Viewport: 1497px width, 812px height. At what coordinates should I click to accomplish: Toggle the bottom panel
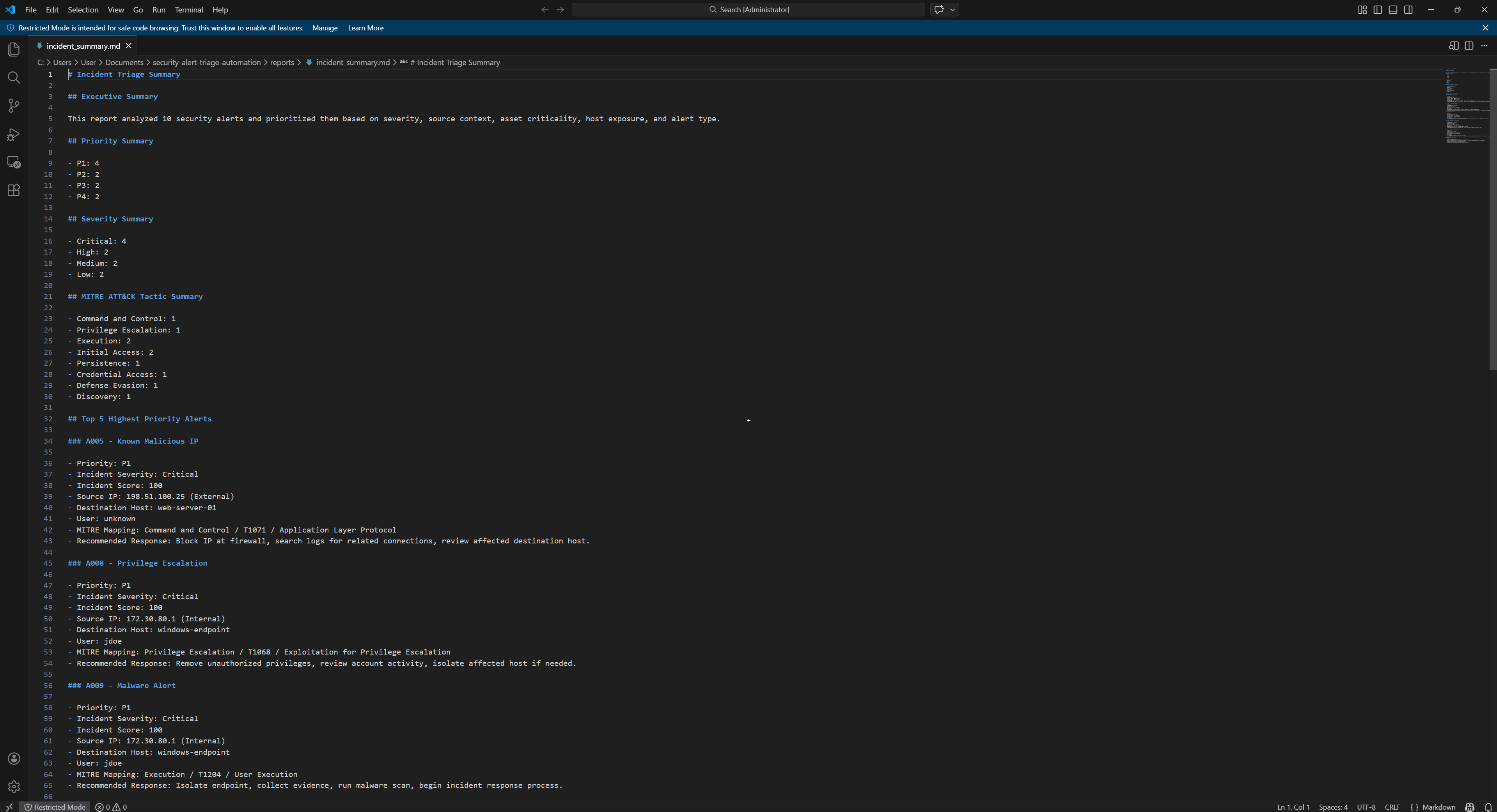pyautogui.click(x=1393, y=9)
